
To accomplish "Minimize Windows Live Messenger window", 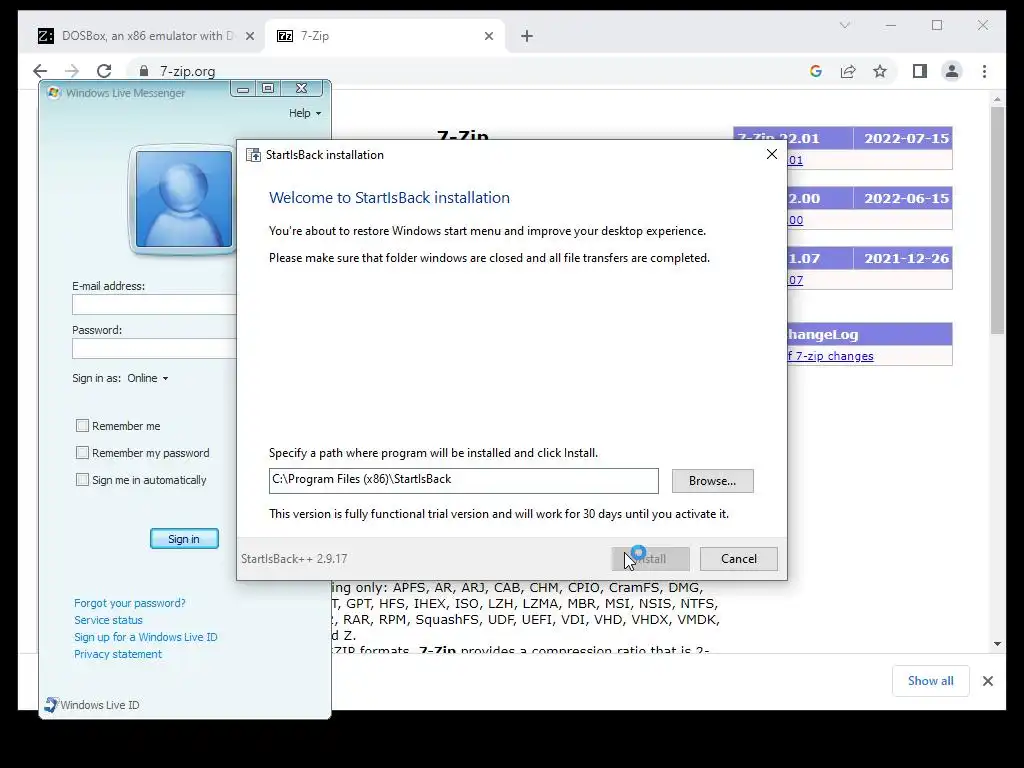I will pos(243,89).
